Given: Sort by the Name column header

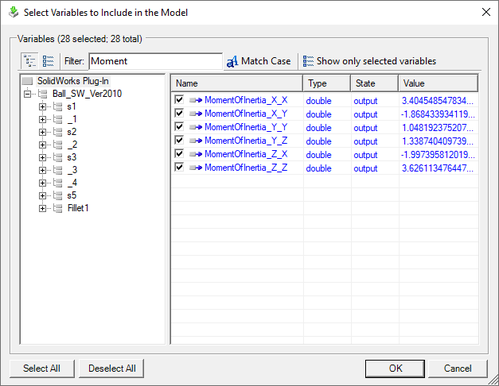Looking at the screenshot, I should pyautogui.click(x=237, y=83).
